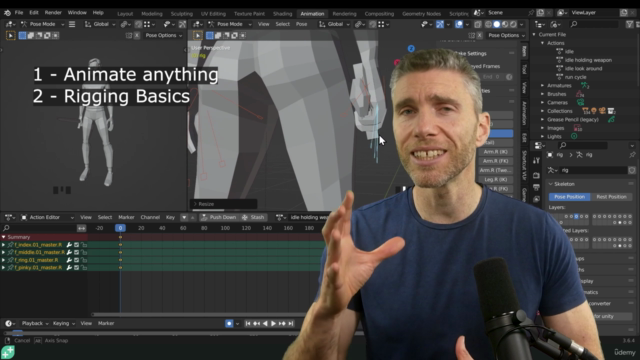Select material preview shading mode
Image resolution: width=640 pixels, height=360 pixels.
point(505,24)
